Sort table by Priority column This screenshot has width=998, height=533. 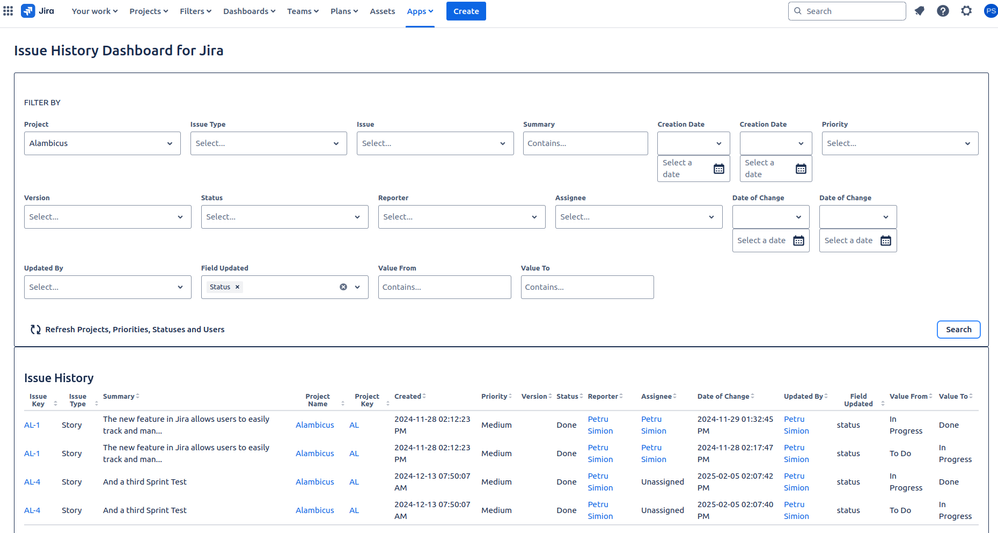tap(510, 396)
